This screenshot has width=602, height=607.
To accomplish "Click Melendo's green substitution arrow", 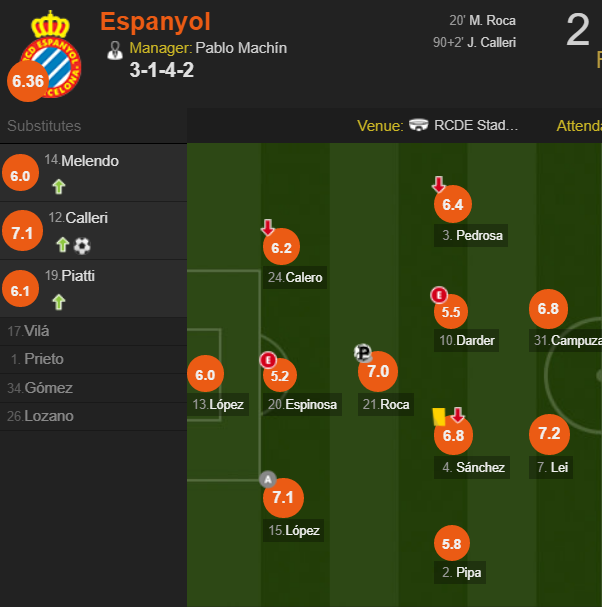I will [x=59, y=187].
